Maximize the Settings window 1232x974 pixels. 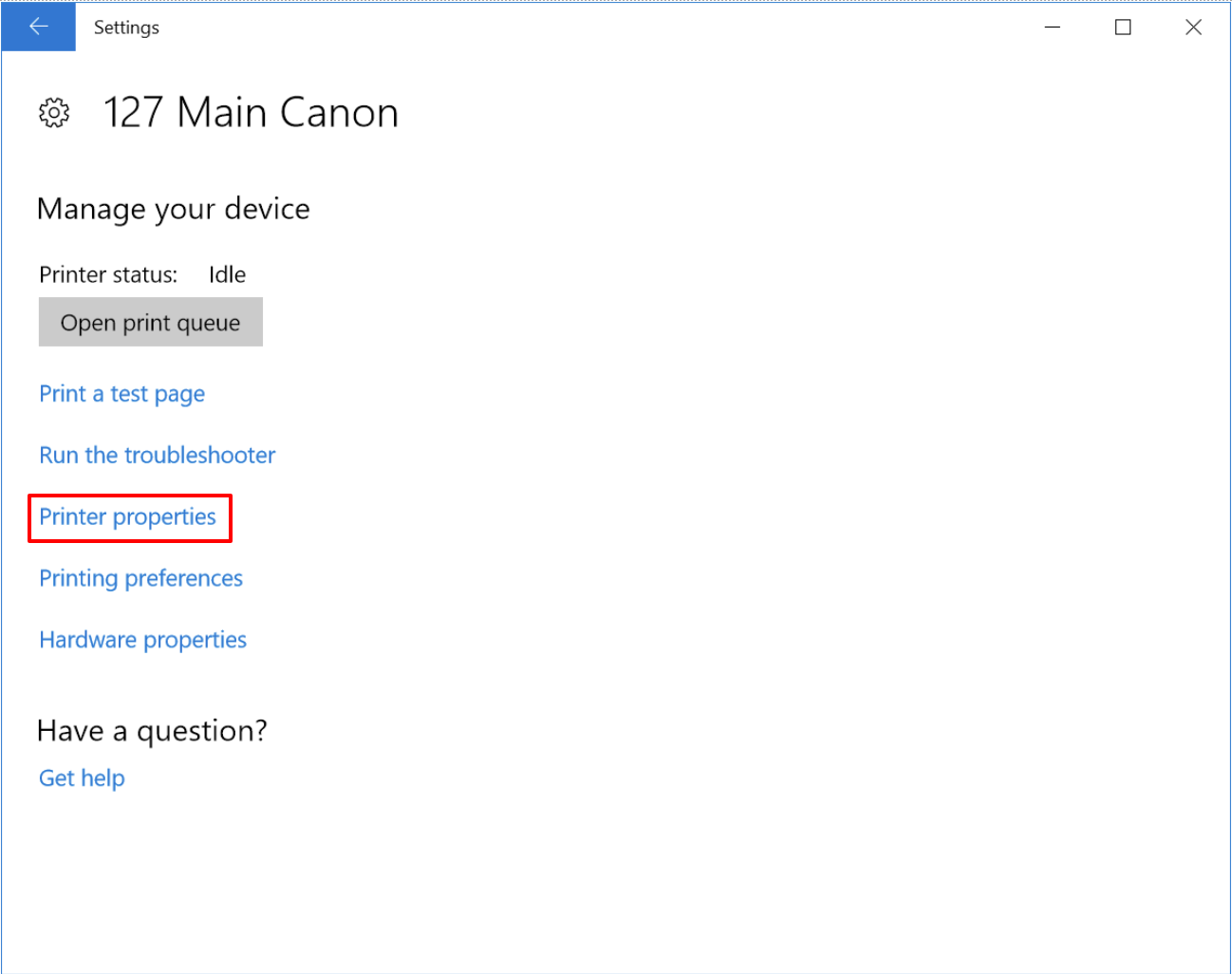[x=1123, y=28]
